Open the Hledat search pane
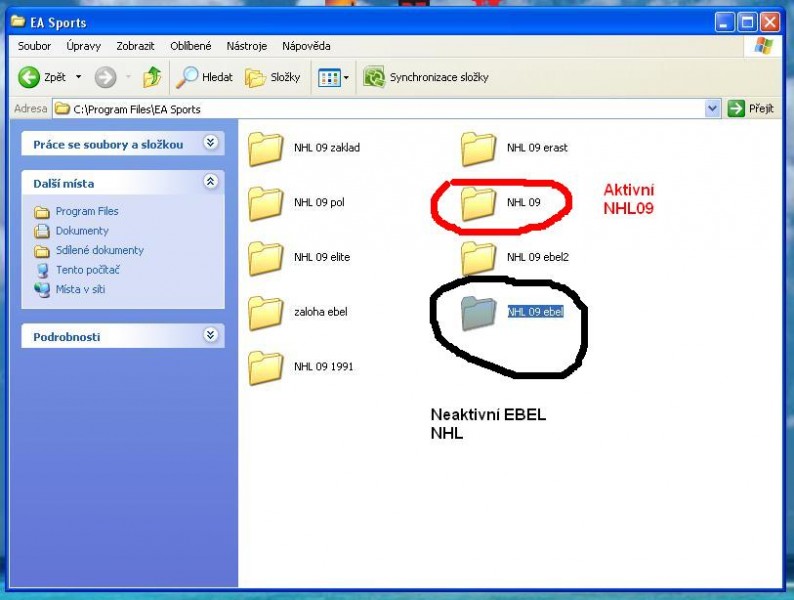The width and height of the screenshot is (794, 600). click(204, 77)
